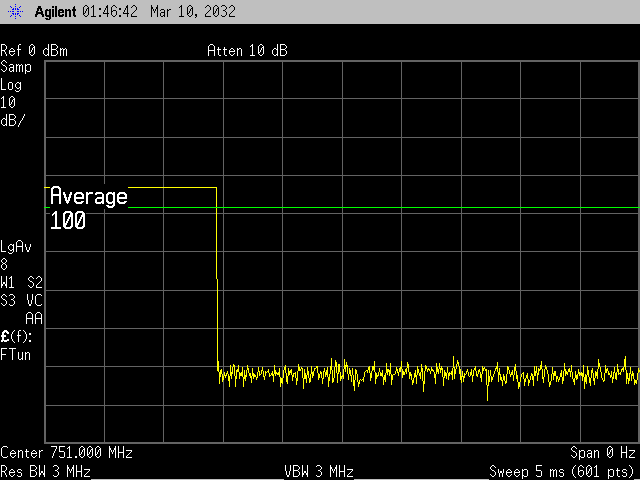Click the LgAv averaging type label
640x480 pixels.
point(16,247)
